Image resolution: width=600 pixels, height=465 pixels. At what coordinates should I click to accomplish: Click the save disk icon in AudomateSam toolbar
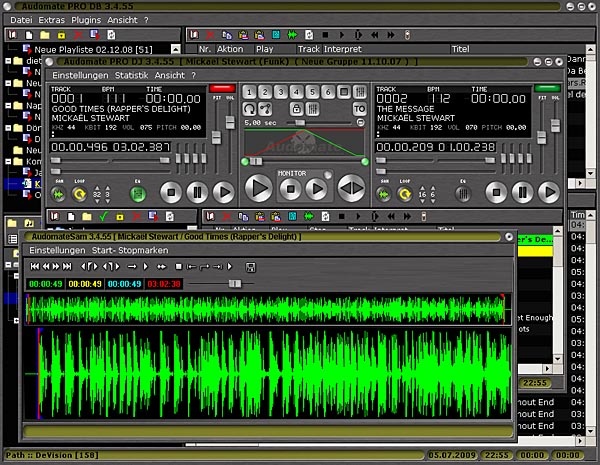[x=251, y=267]
